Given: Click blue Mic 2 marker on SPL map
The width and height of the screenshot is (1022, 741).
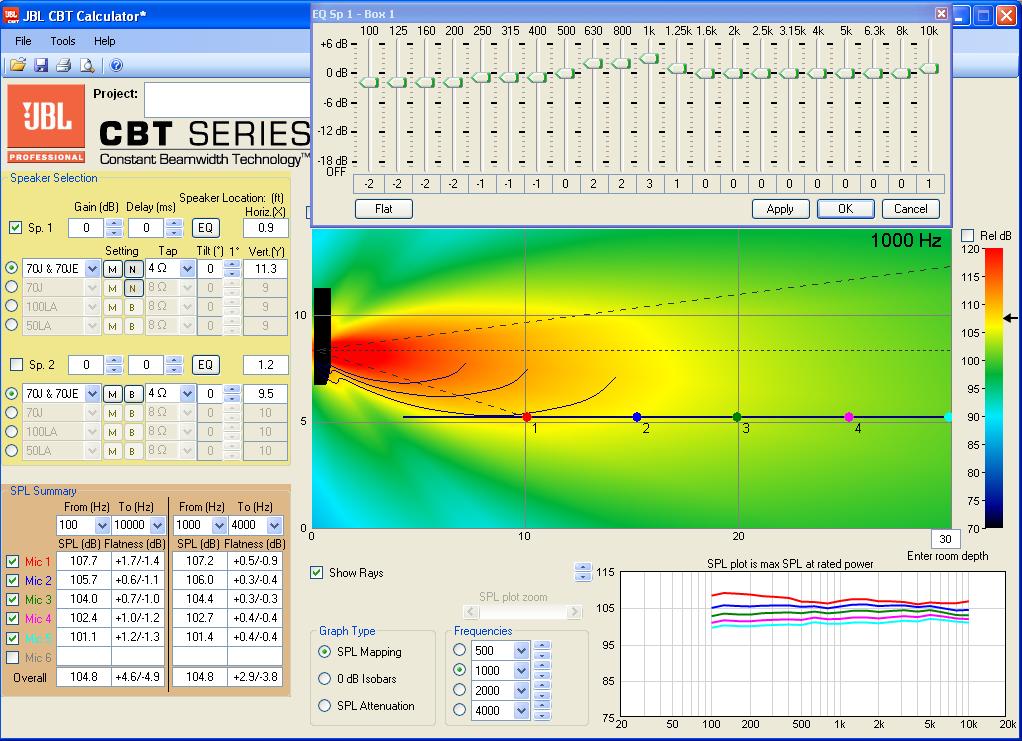Looking at the screenshot, I should click(x=637, y=417).
